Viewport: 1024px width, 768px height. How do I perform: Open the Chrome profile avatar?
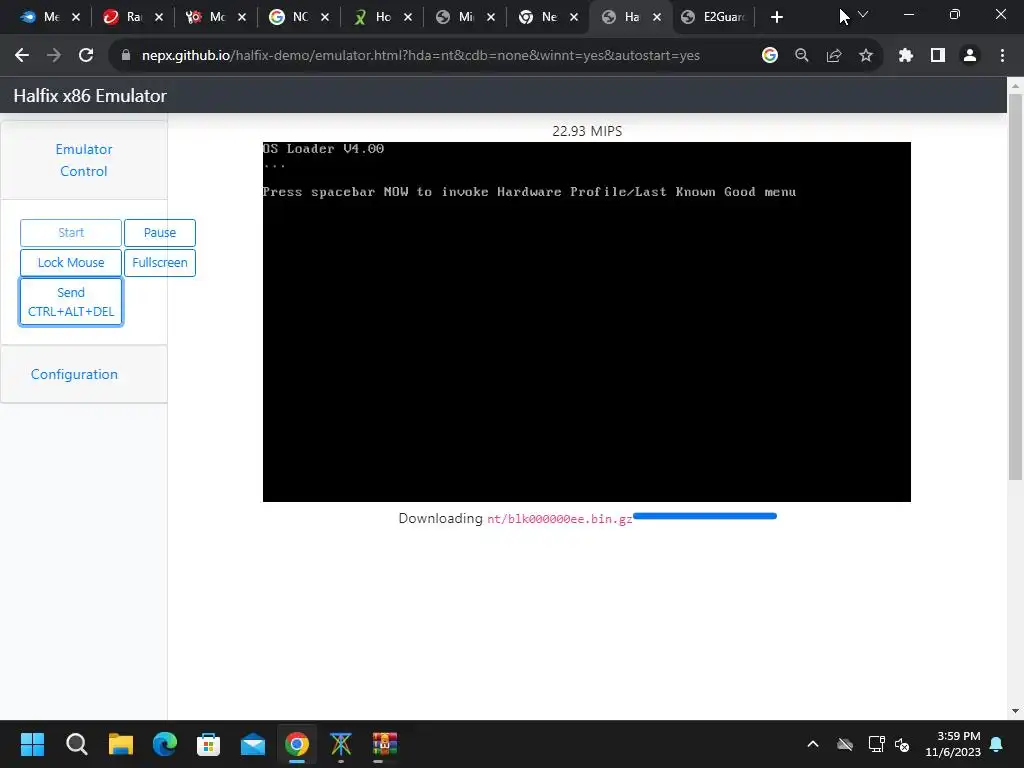click(970, 56)
